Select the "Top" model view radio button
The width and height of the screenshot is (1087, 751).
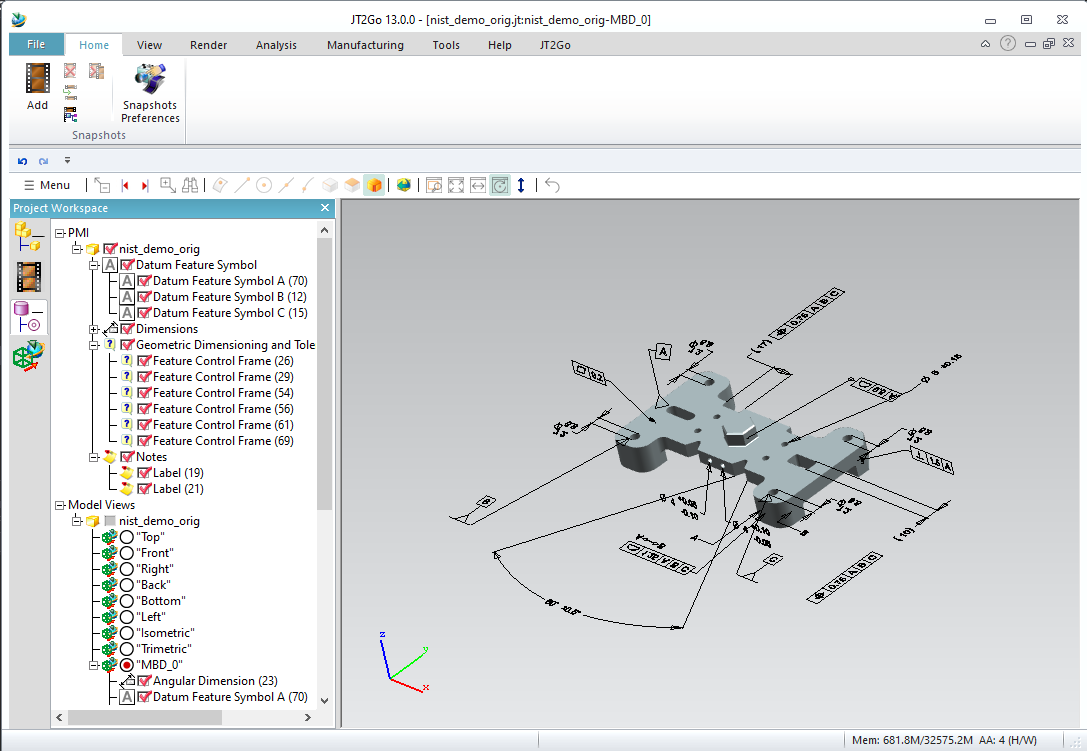pos(127,537)
